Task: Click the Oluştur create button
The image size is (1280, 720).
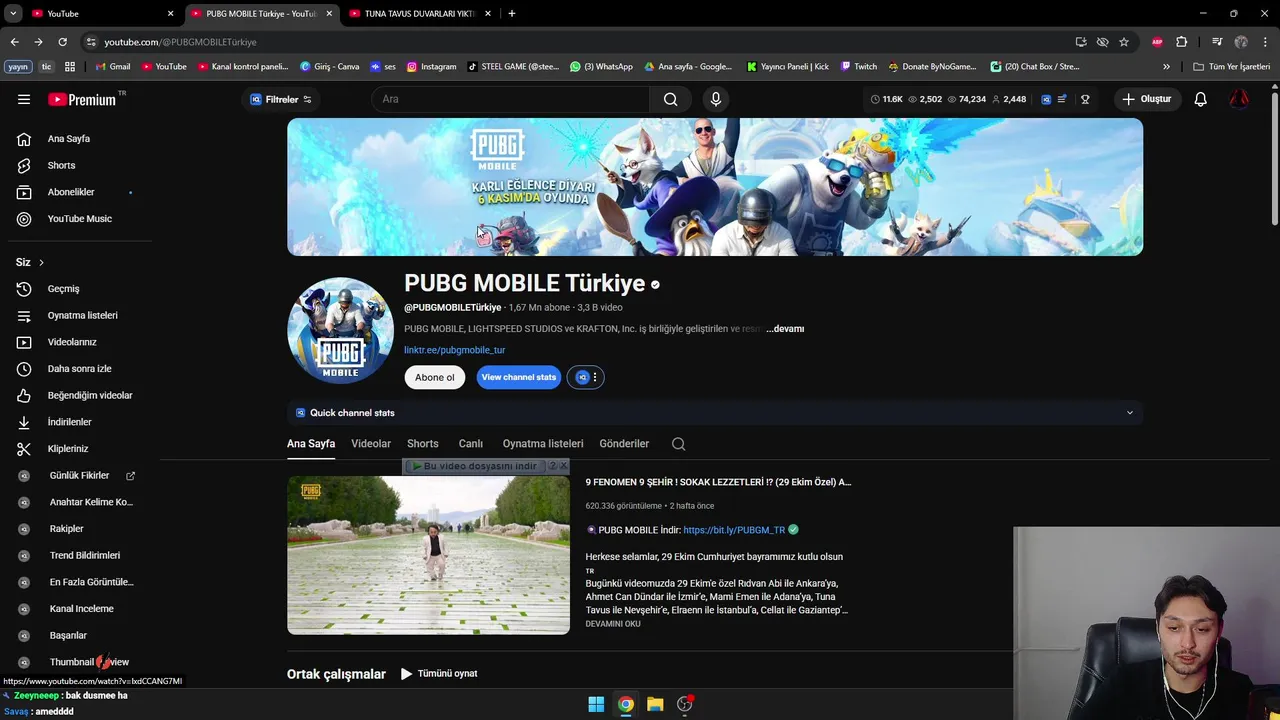Action: coord(1146,99)
